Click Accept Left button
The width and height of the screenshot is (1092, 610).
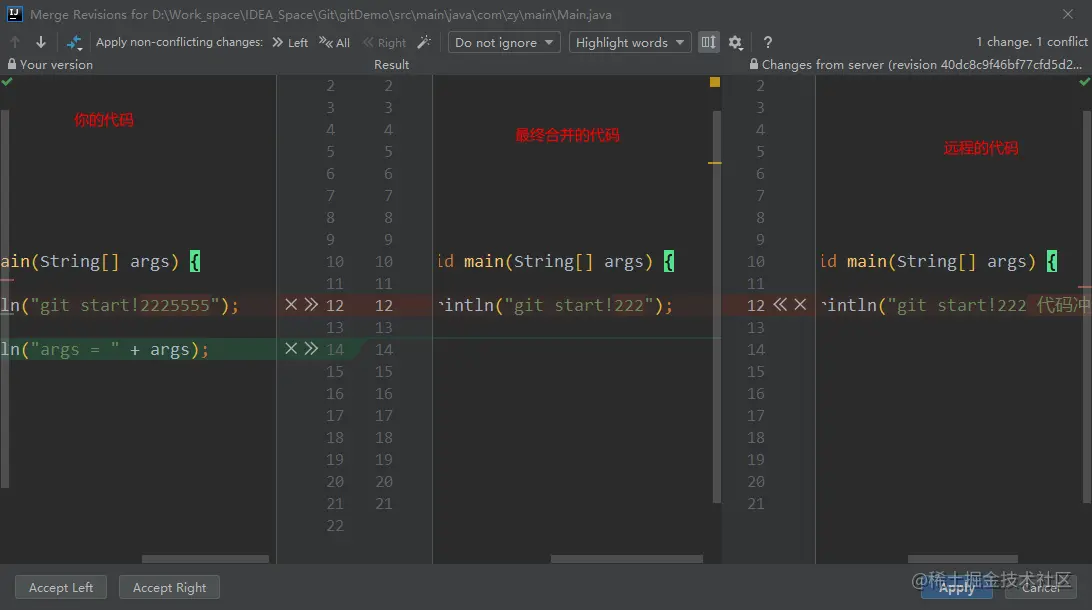[x=61, y=587]
